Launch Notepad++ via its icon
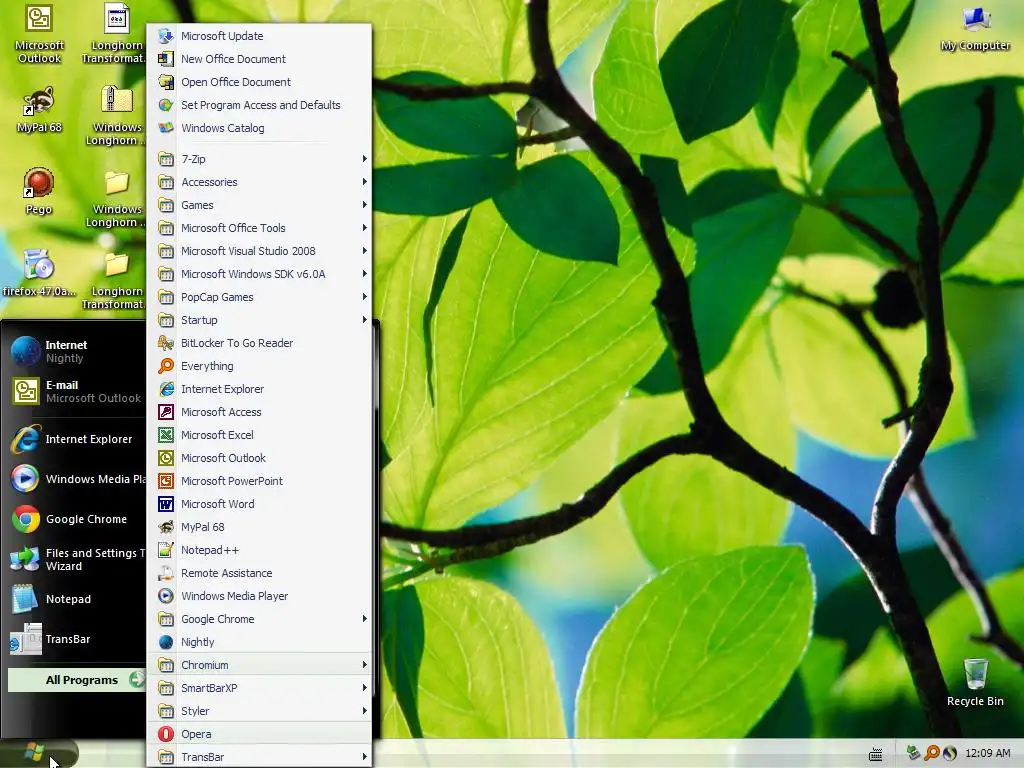 point(166,550)
